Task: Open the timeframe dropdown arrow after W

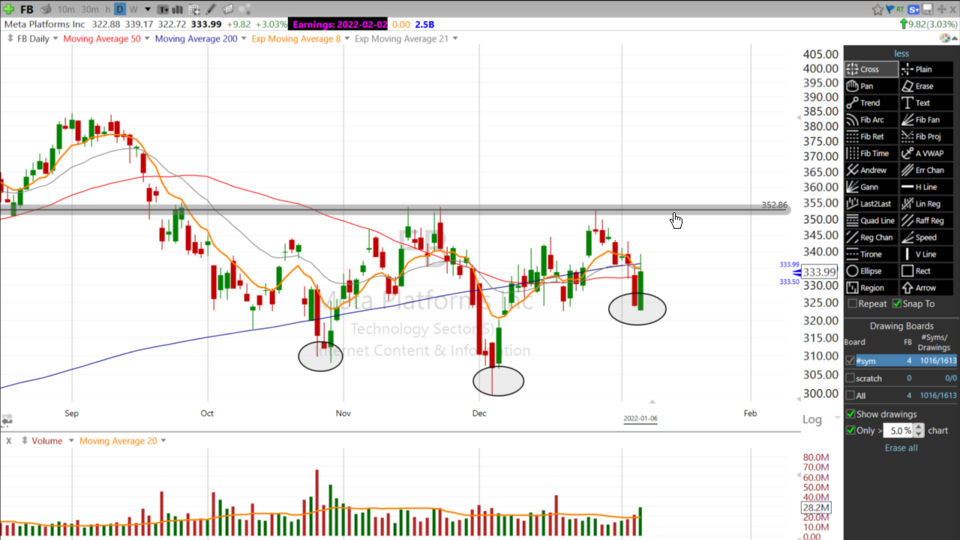Action: 148,9
